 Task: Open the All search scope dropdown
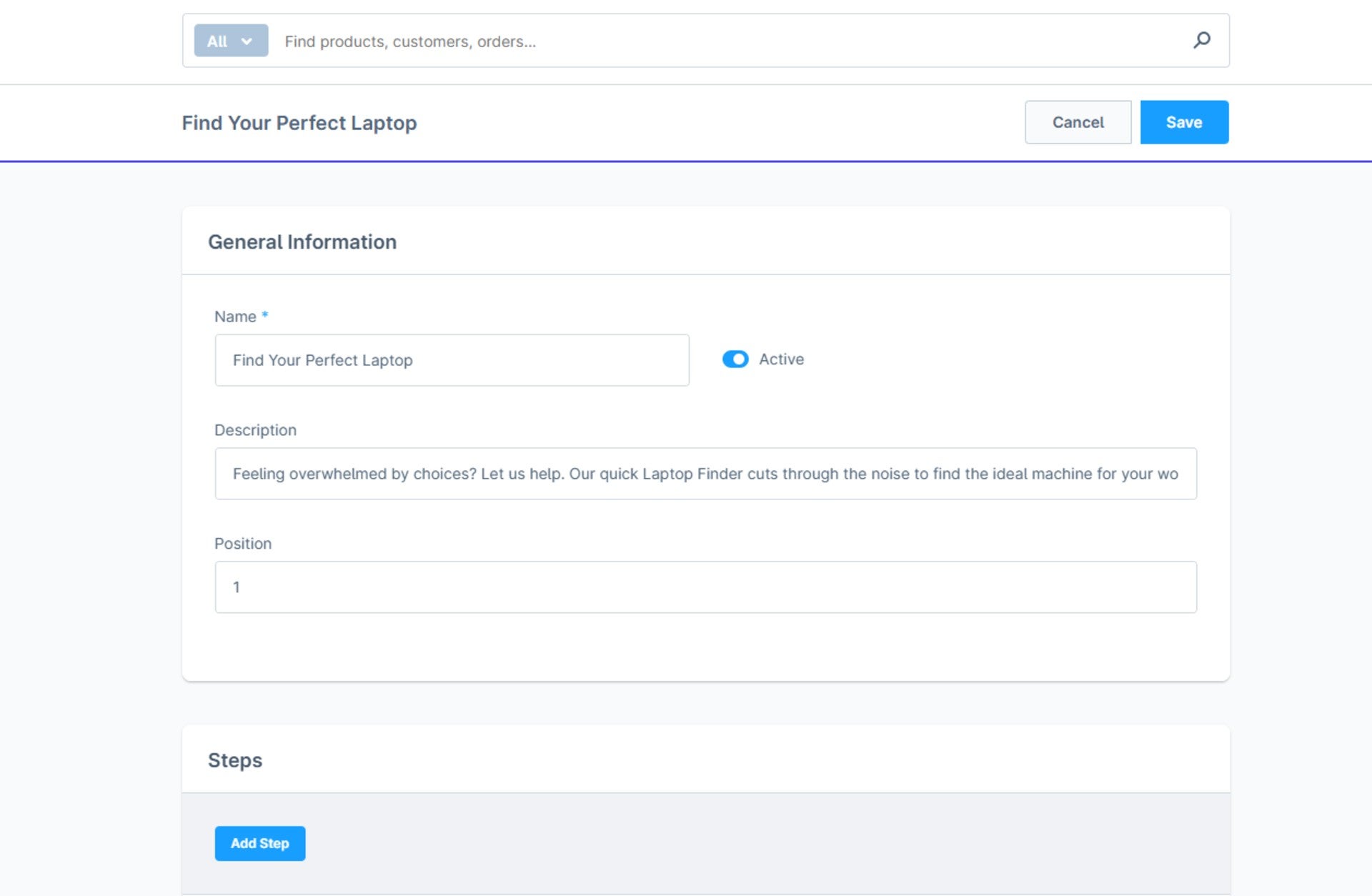pyautogui.click(x=231, y=41)
